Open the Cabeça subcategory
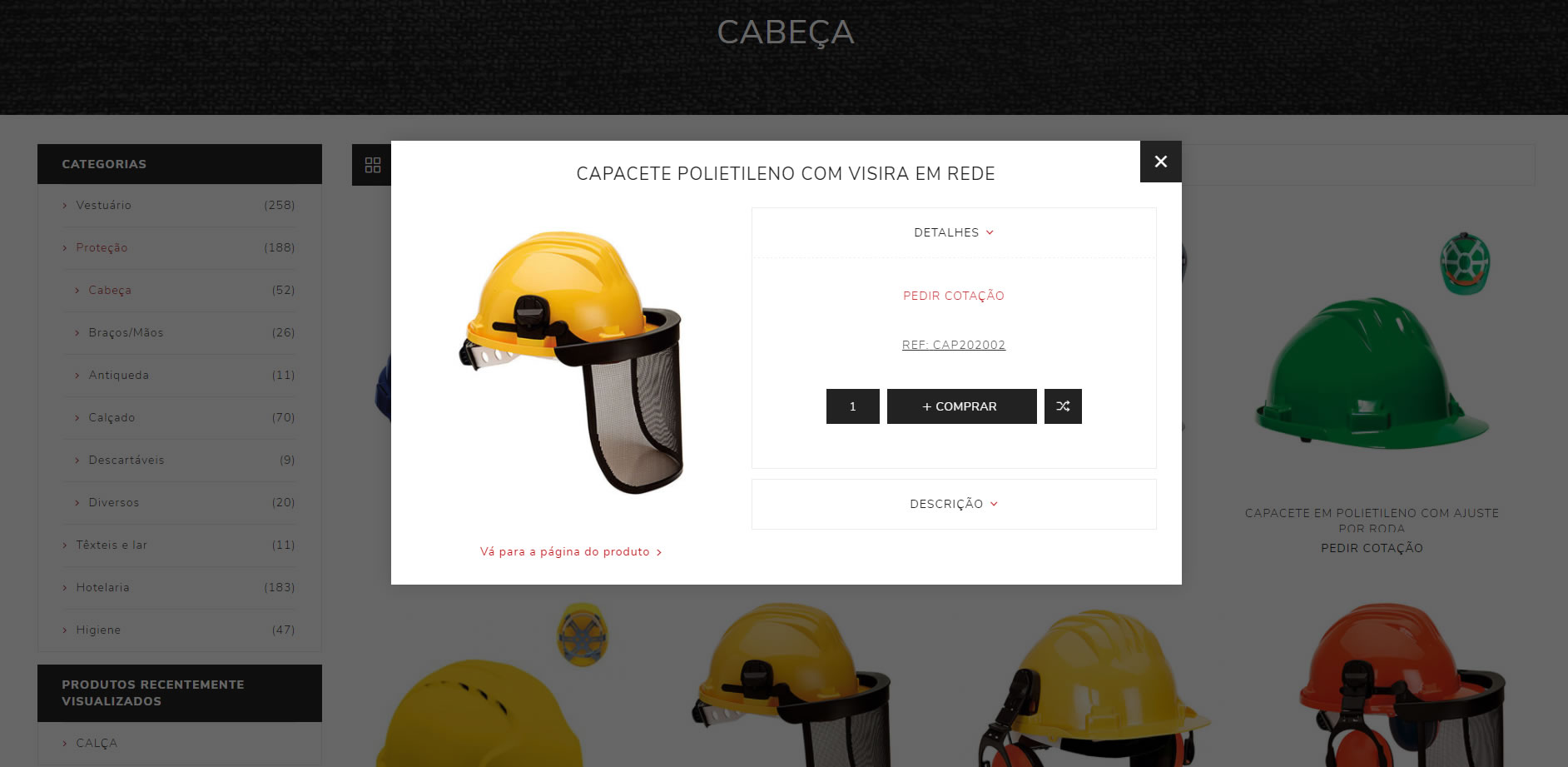Screen dimensions: 1568x767 (110, 290)
